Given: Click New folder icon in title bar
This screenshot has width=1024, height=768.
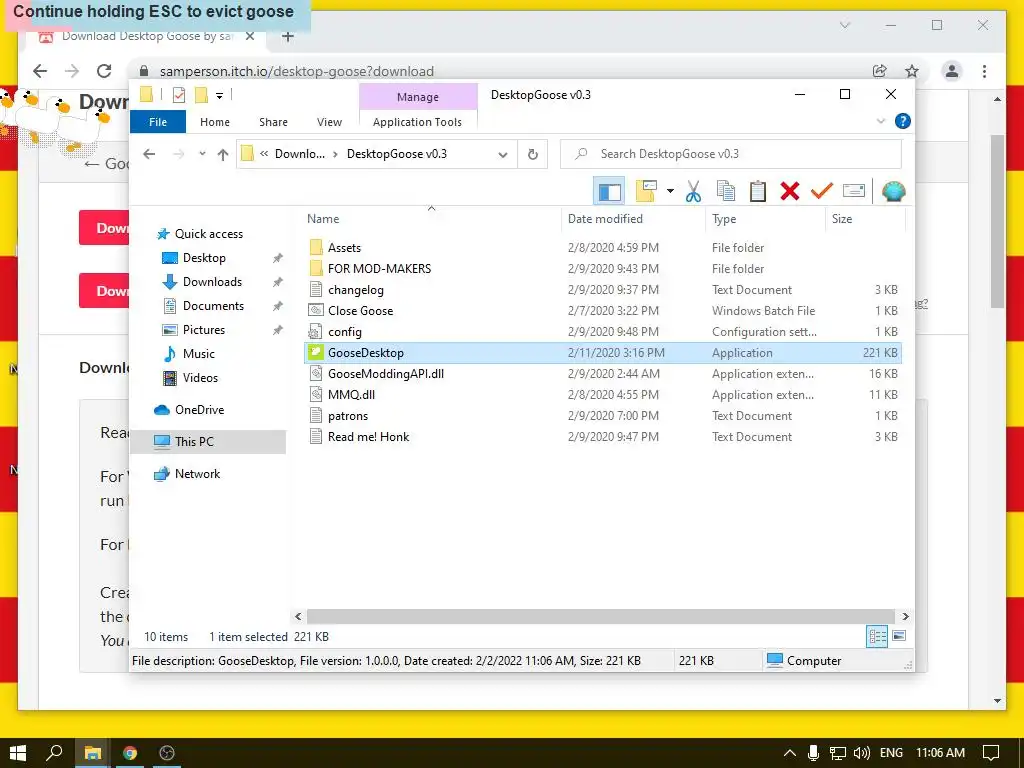Looking at the screenshot, I should 202,95.
